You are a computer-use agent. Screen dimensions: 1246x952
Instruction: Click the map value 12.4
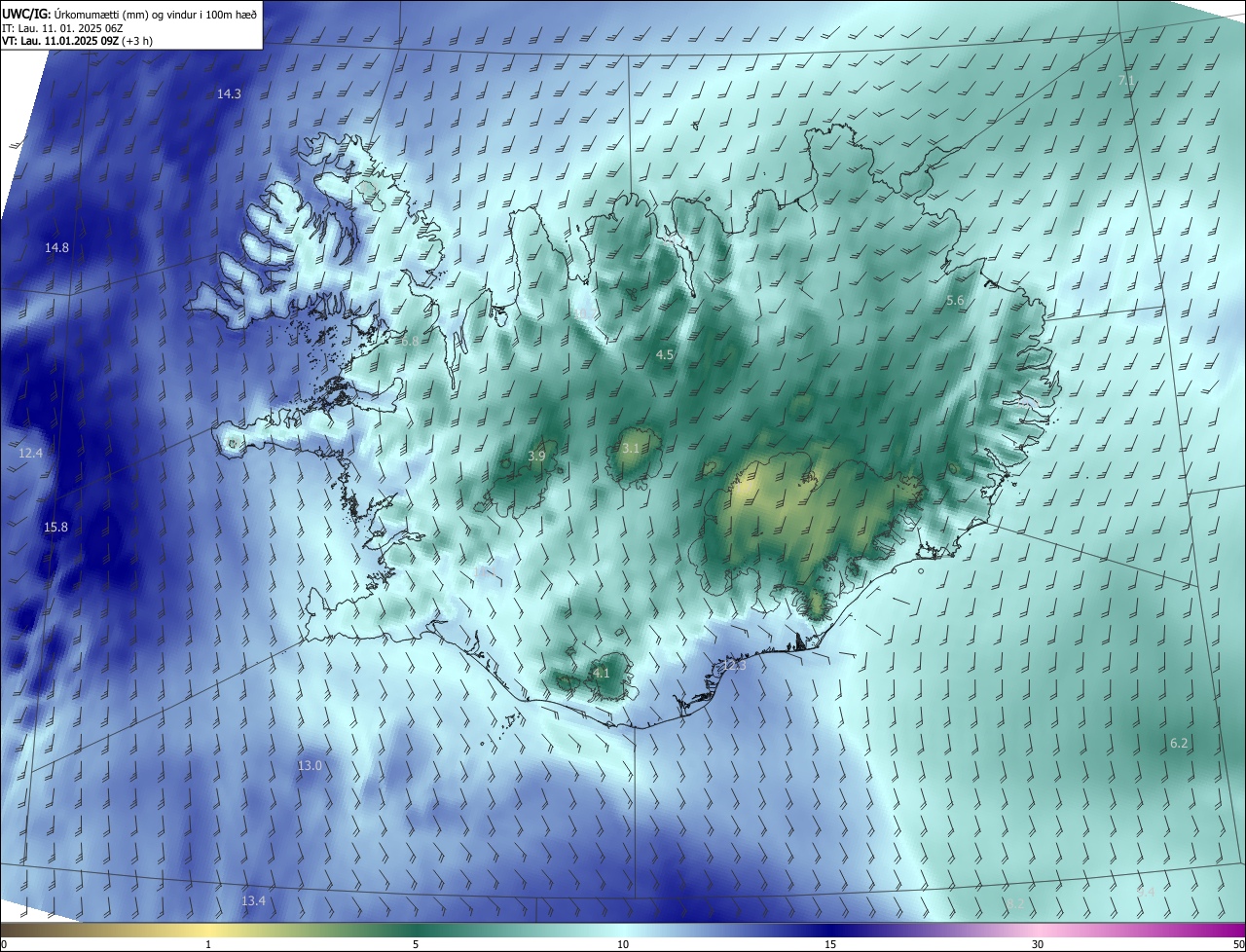click(30, 454)
